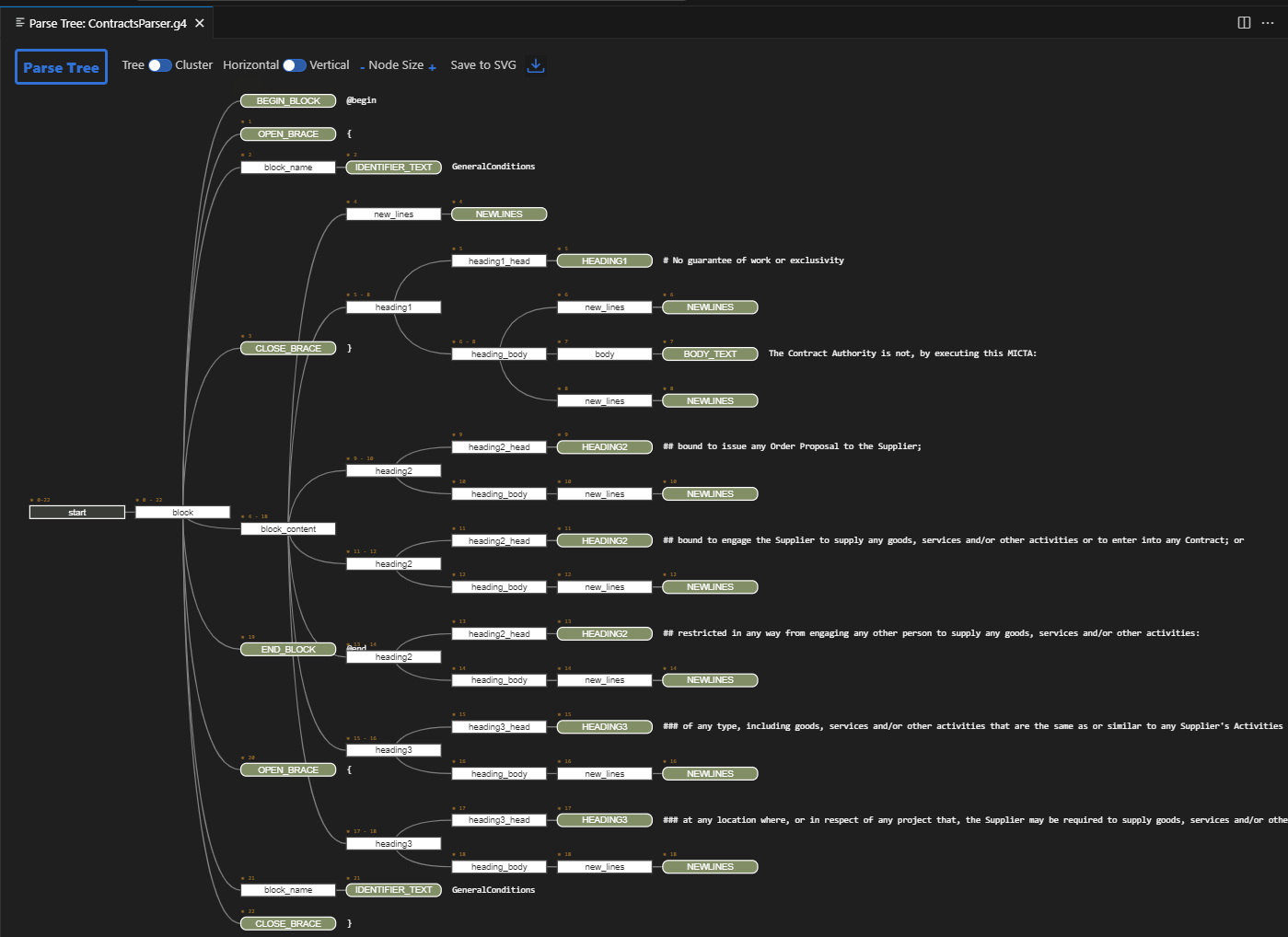
Task: Select the HEADING1 token node
Action: [x=605, y=261]
